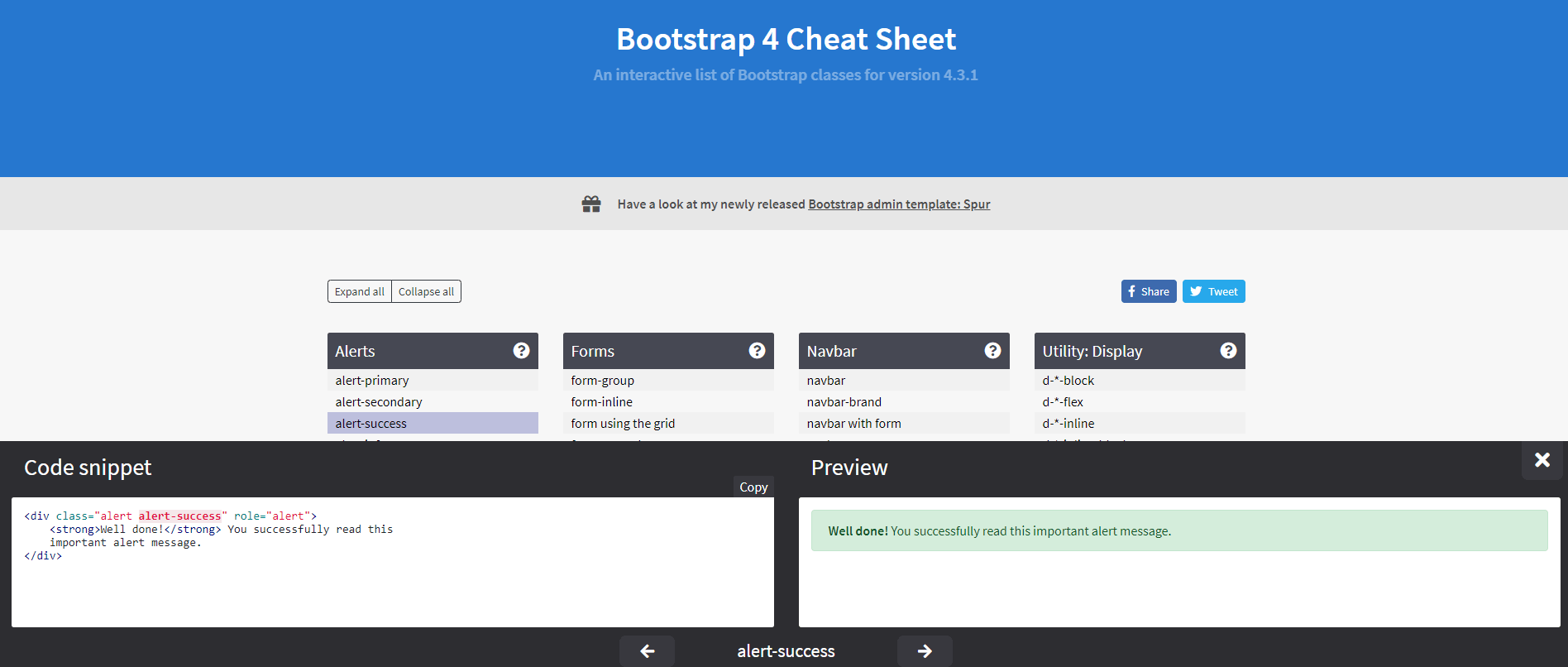Select form-inline in Forms list

point(668,401)
